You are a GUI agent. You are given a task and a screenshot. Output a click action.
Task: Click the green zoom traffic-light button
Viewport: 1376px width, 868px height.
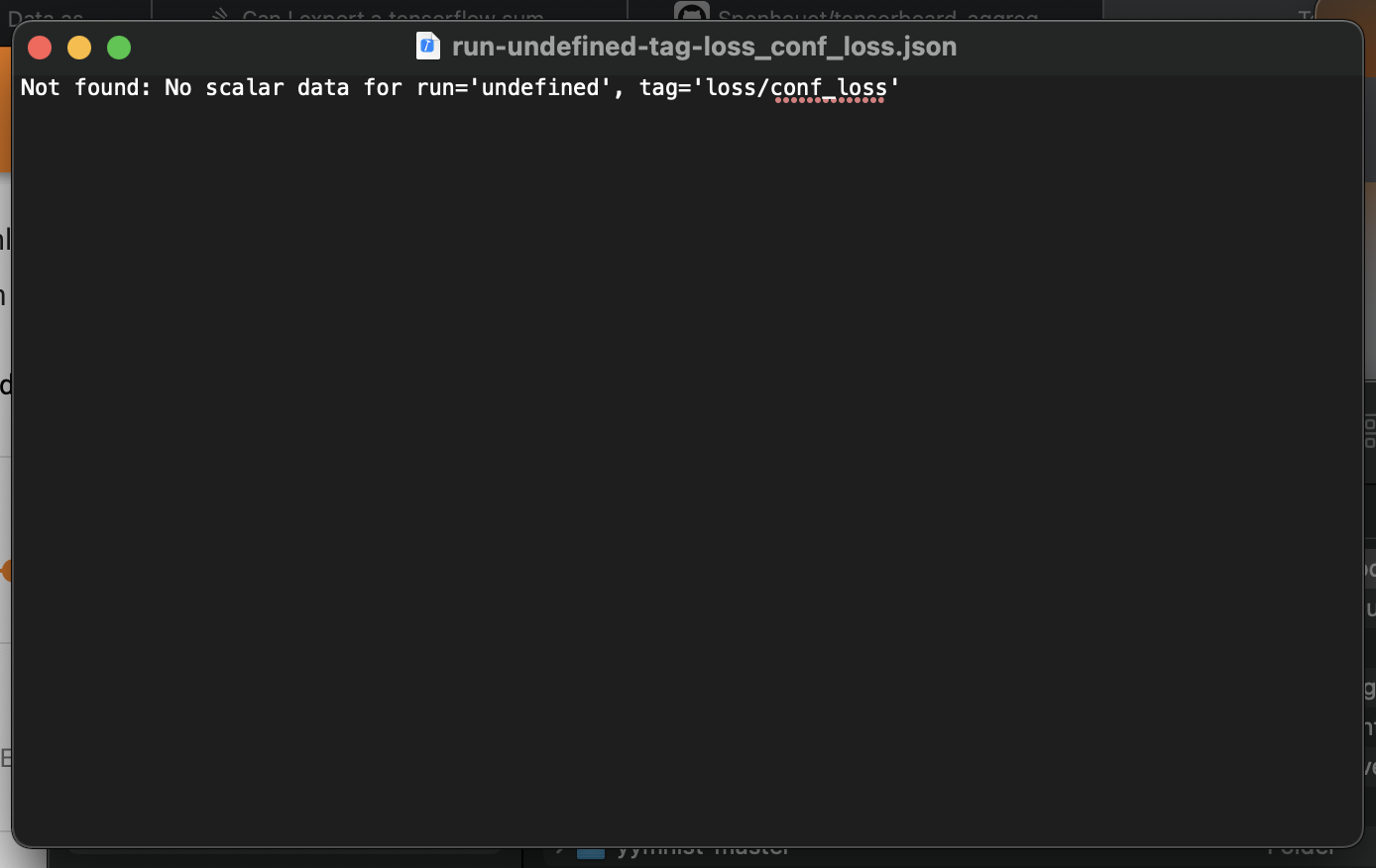[x=119, y=47]
